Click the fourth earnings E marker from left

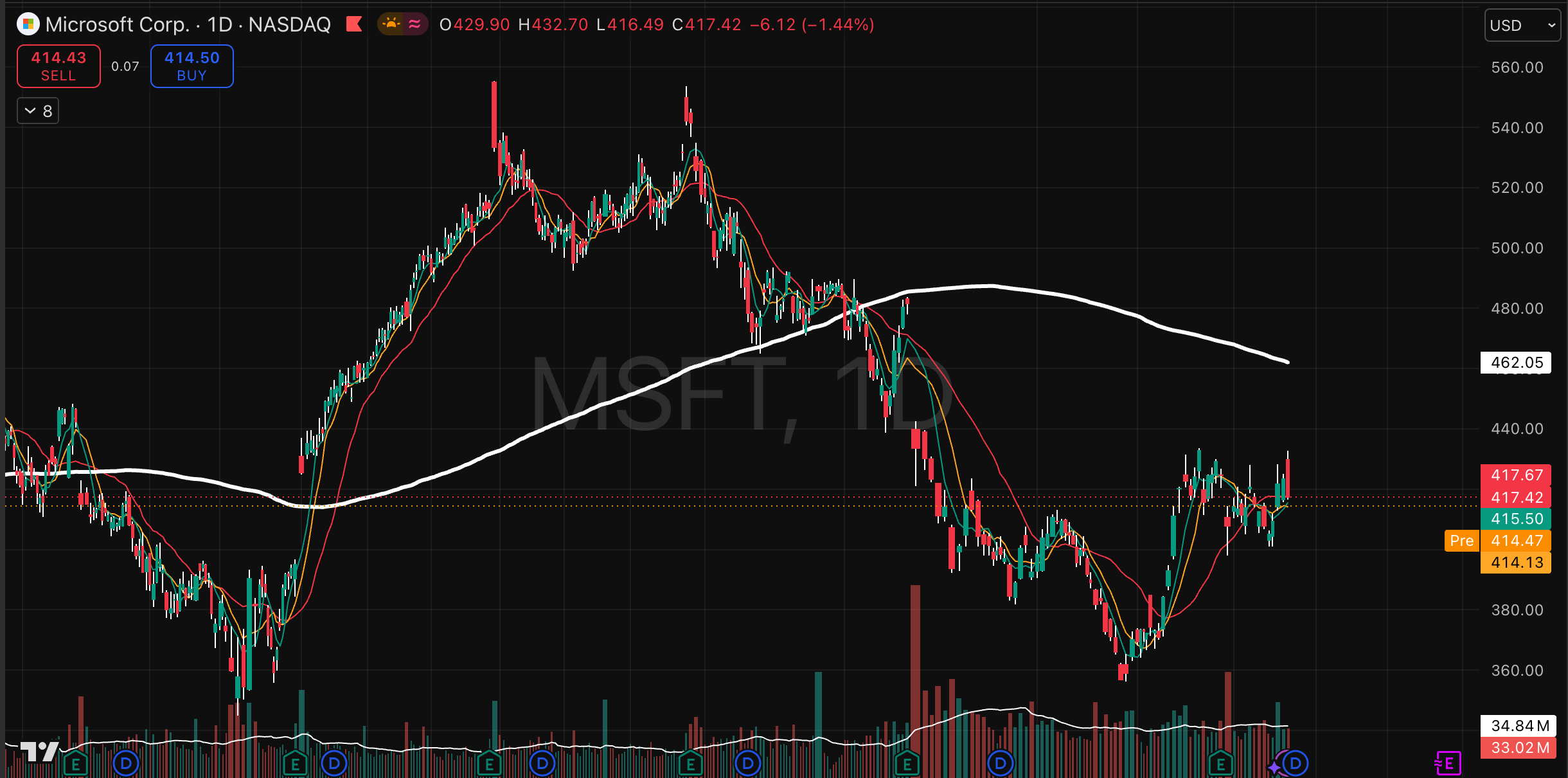(x=691, y=764)
